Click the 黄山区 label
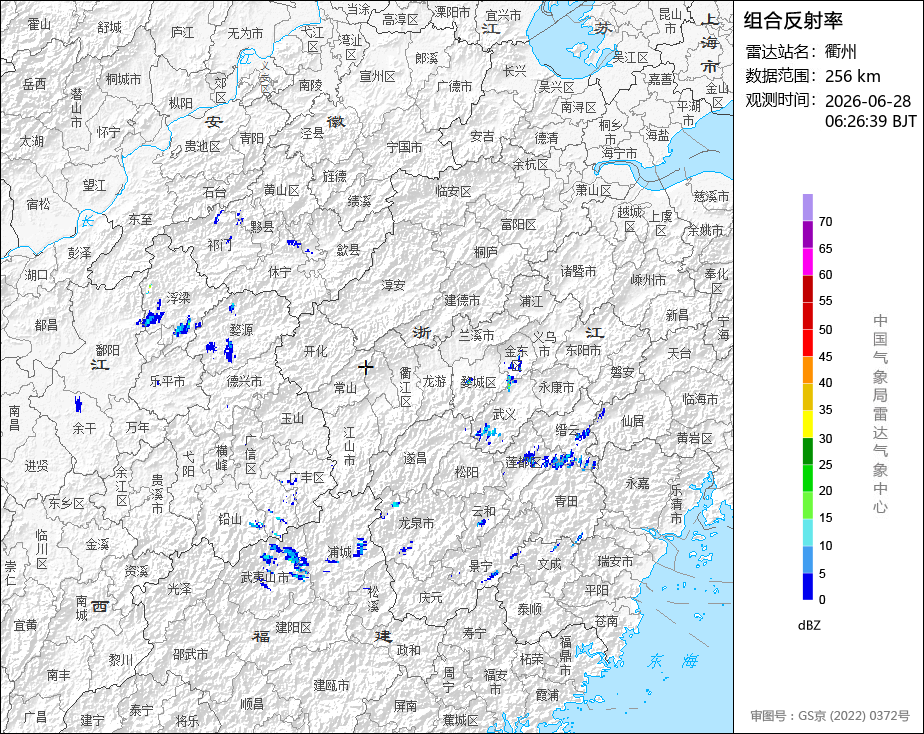The width and height of the screenshot is (924, 734). tap(281, 190)
